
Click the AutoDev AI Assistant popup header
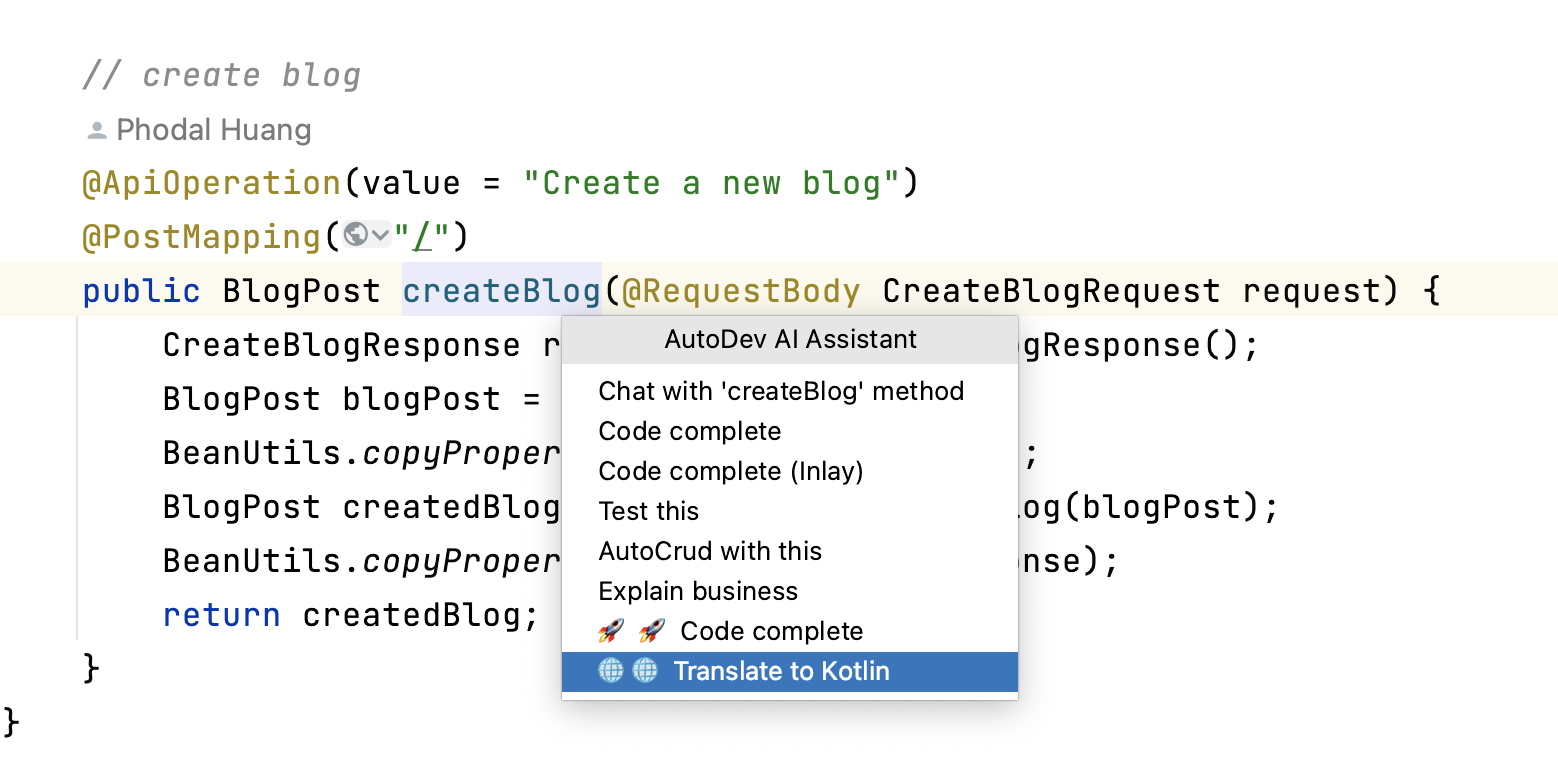(x=790, y=340)
